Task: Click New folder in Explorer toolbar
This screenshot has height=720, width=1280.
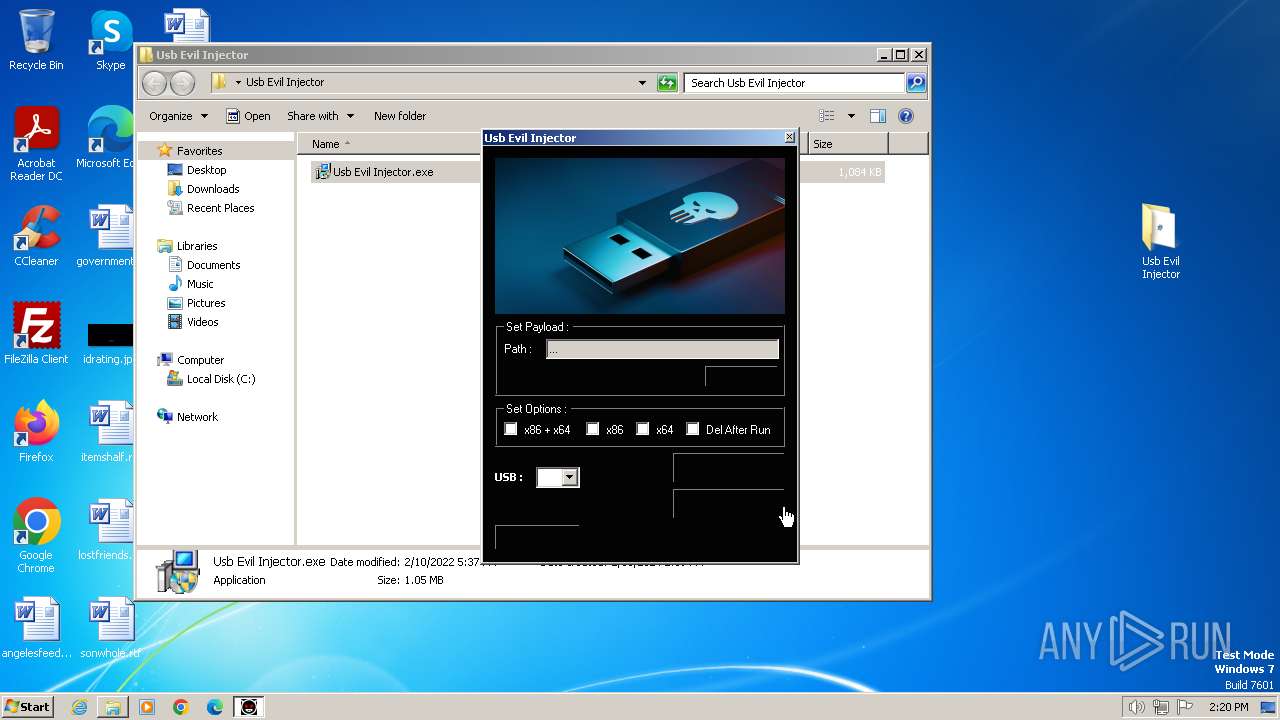Action: 400,116
